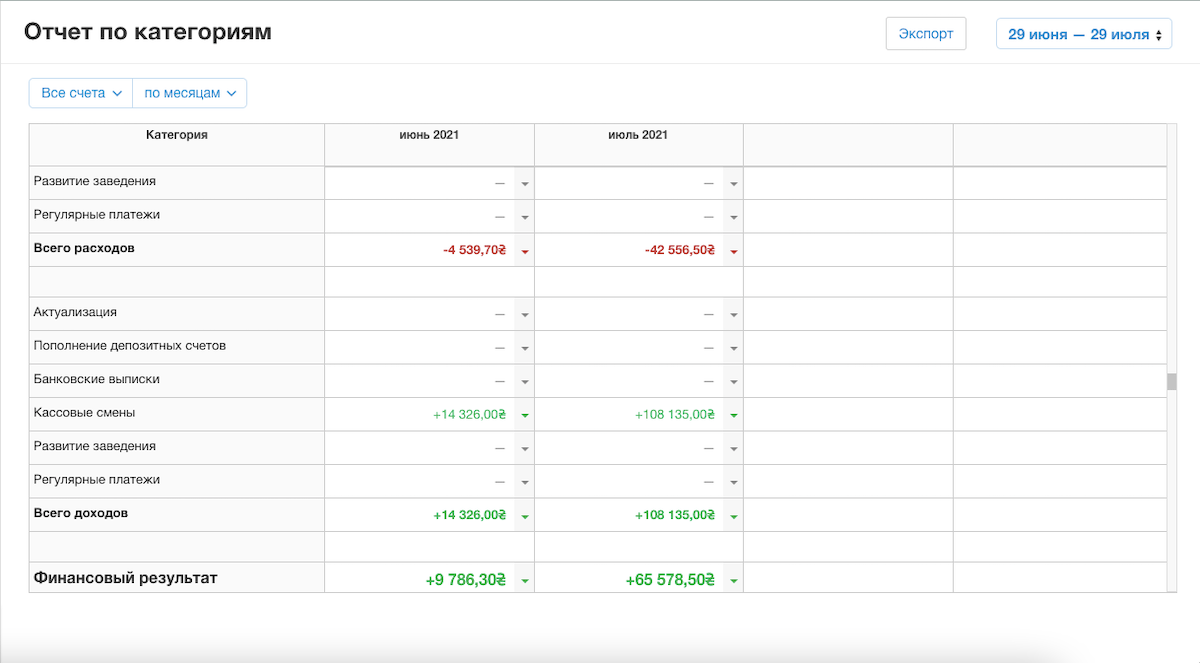Open the Все счета accounts dropdown
This screenshot has height=663, width=1200.
click(x=81, y=93)
